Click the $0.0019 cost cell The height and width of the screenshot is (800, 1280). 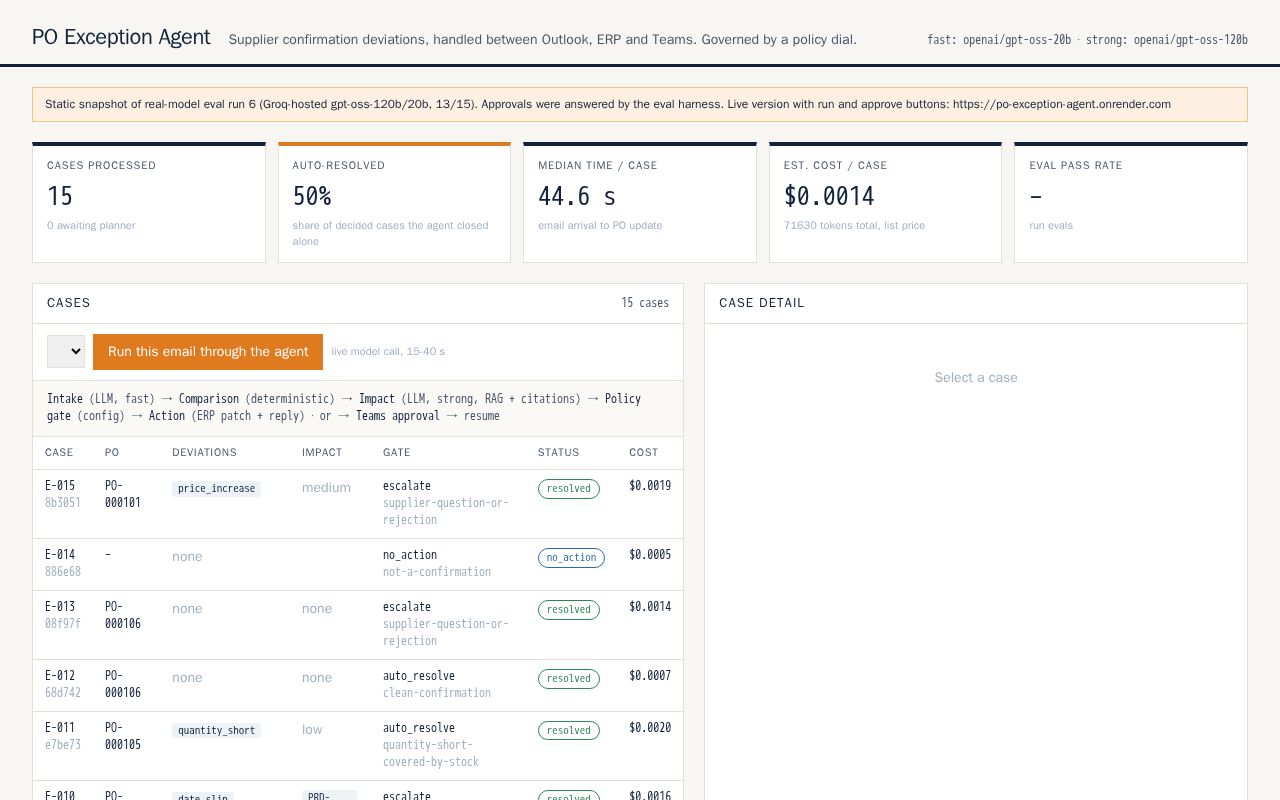click(650, 486)
